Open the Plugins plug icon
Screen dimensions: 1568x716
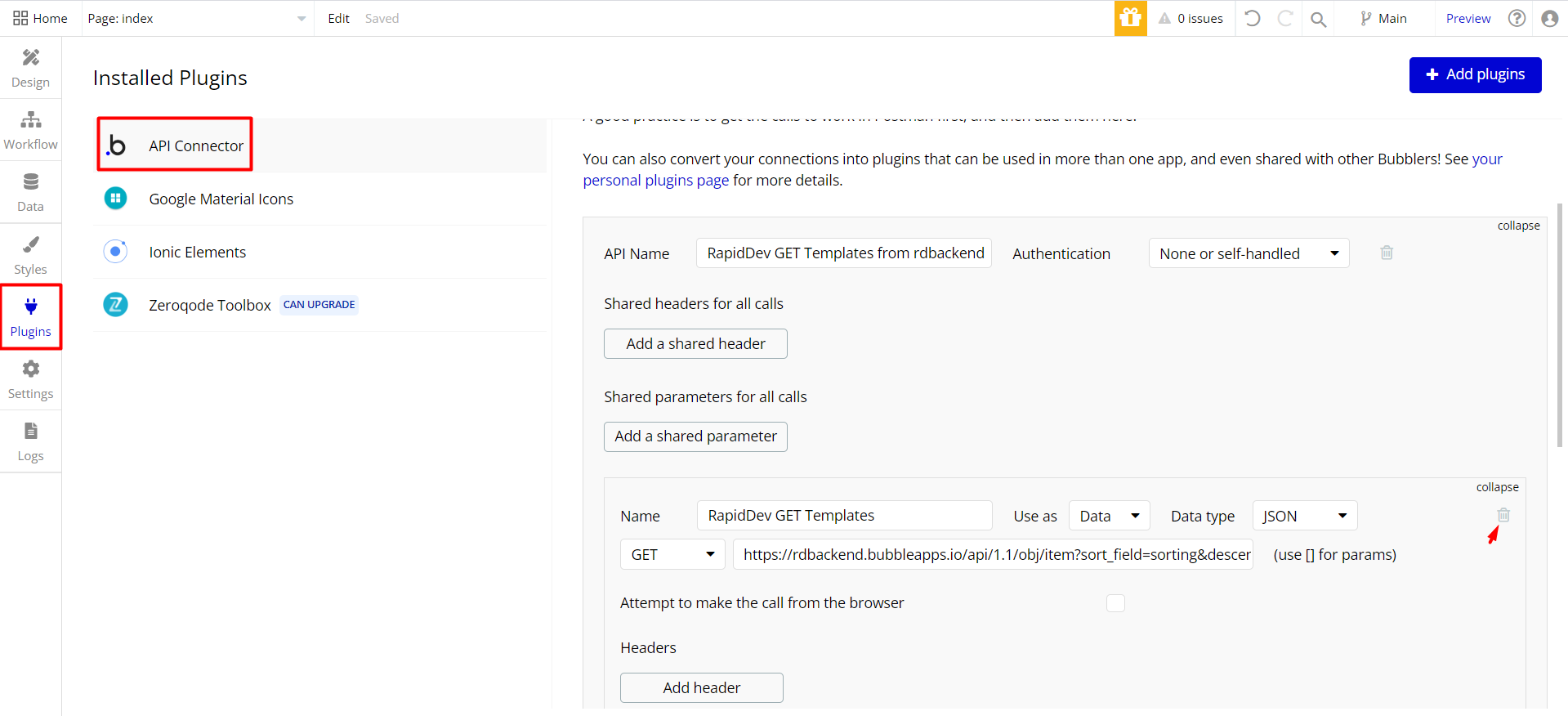tap(31, 307)
